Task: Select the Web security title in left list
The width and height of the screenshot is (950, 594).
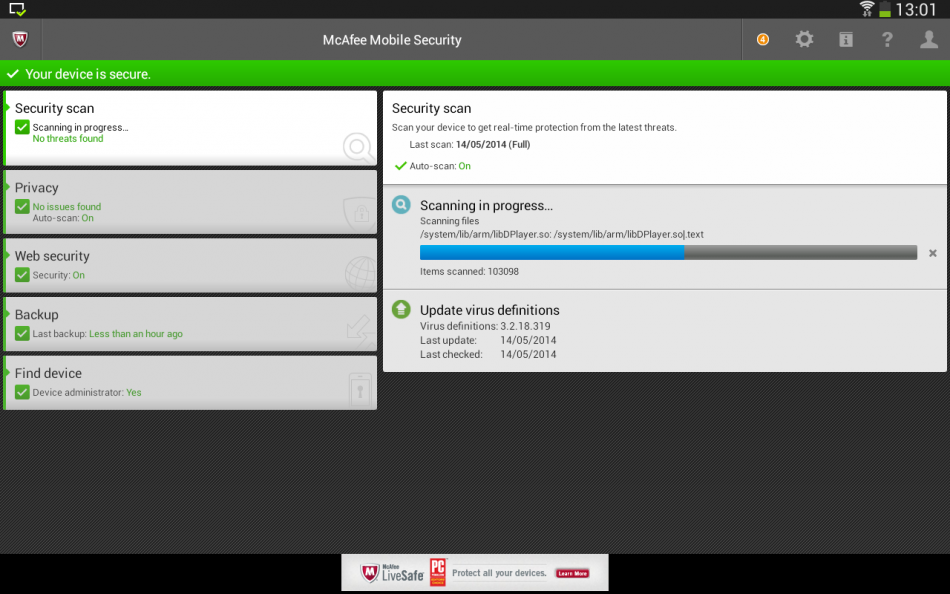Action: pos(52,256)
